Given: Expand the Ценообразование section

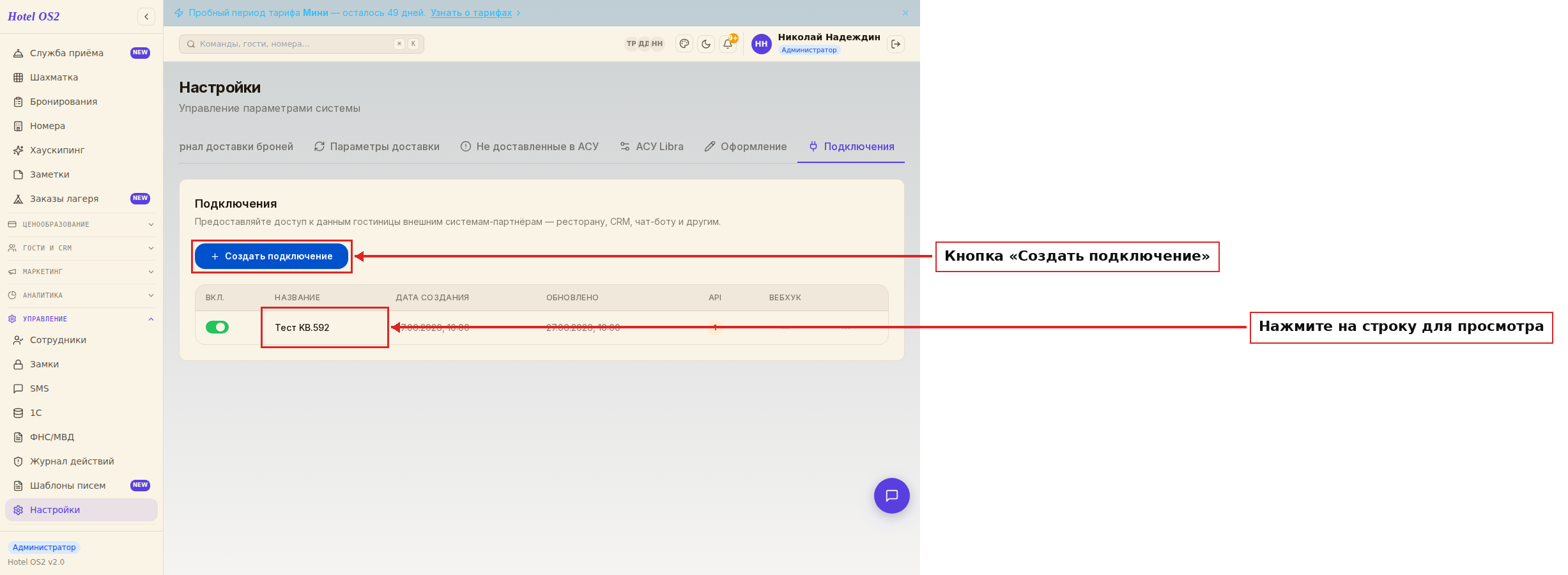Looking at the screenshot, I should point(81,224).
